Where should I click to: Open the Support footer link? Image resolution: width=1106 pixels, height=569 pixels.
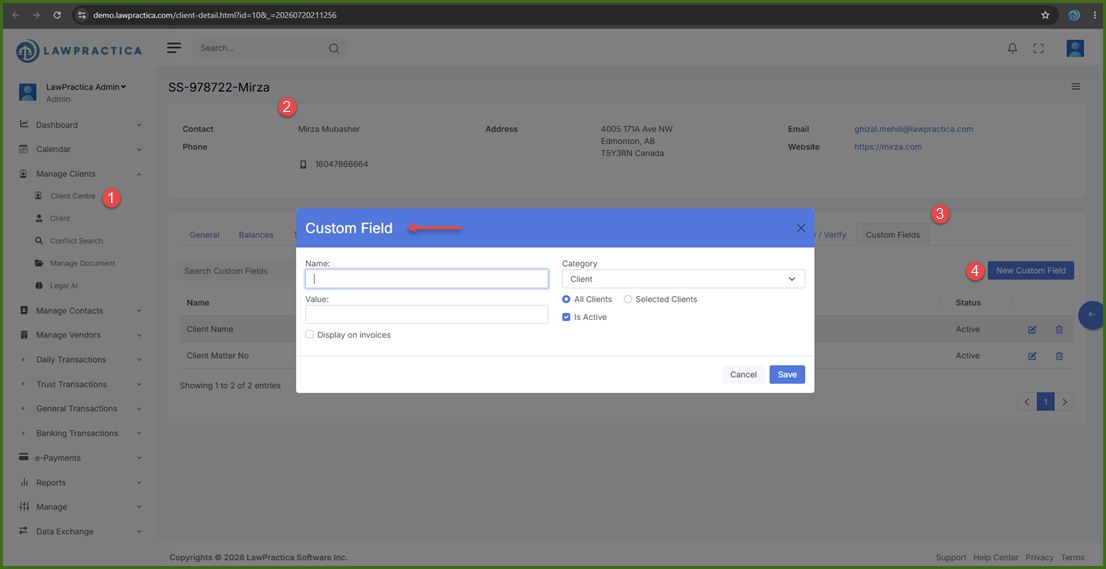point(951,558)
